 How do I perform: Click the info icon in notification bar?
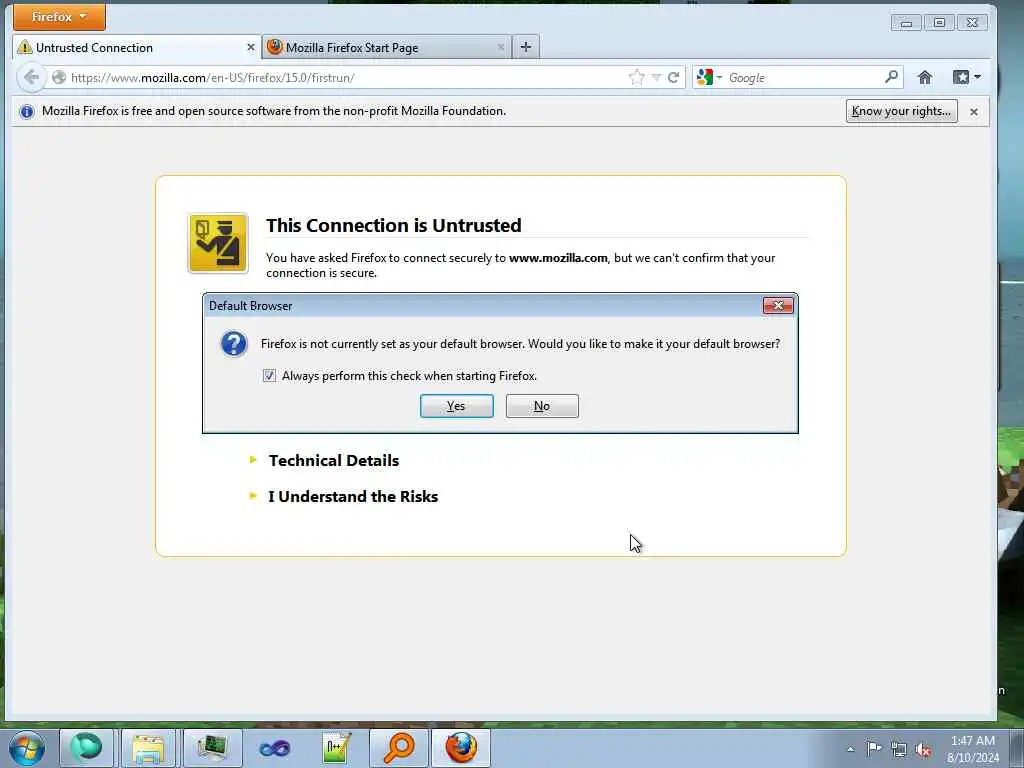[x=27, y=112]
